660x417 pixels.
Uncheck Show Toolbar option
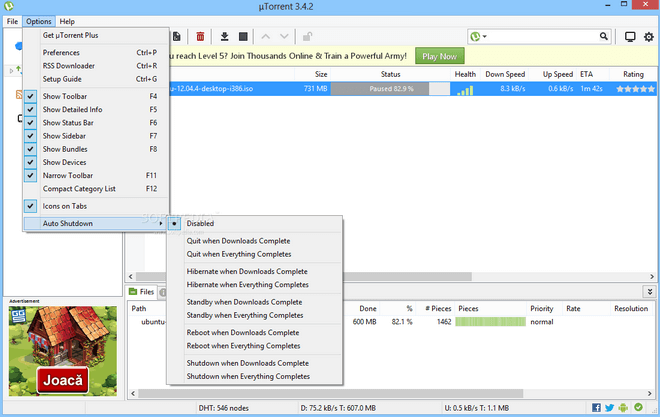pos(31,96)
